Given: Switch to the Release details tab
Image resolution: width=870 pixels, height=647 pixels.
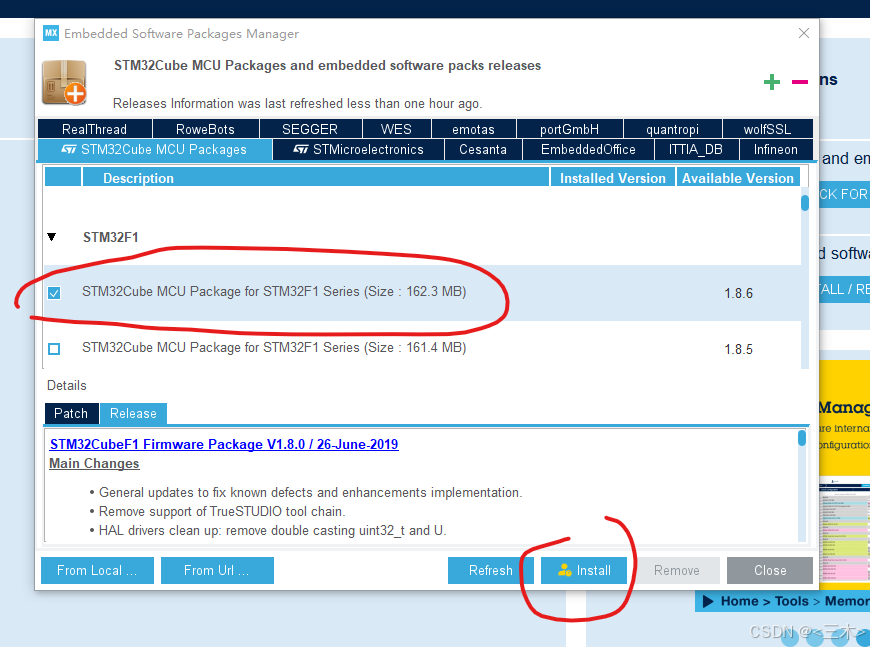Looking at the screenshot, I should pos(133,413).
